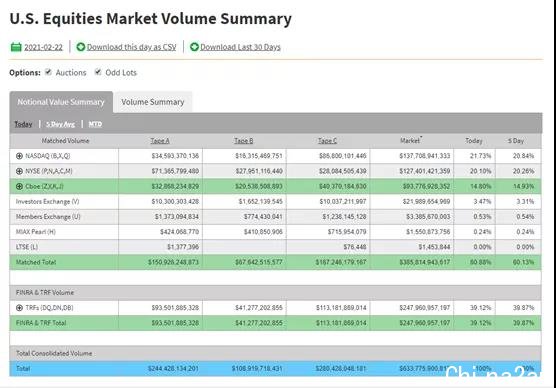
Task: Sort by Tape A column header
Action: (x=160, y=141)
